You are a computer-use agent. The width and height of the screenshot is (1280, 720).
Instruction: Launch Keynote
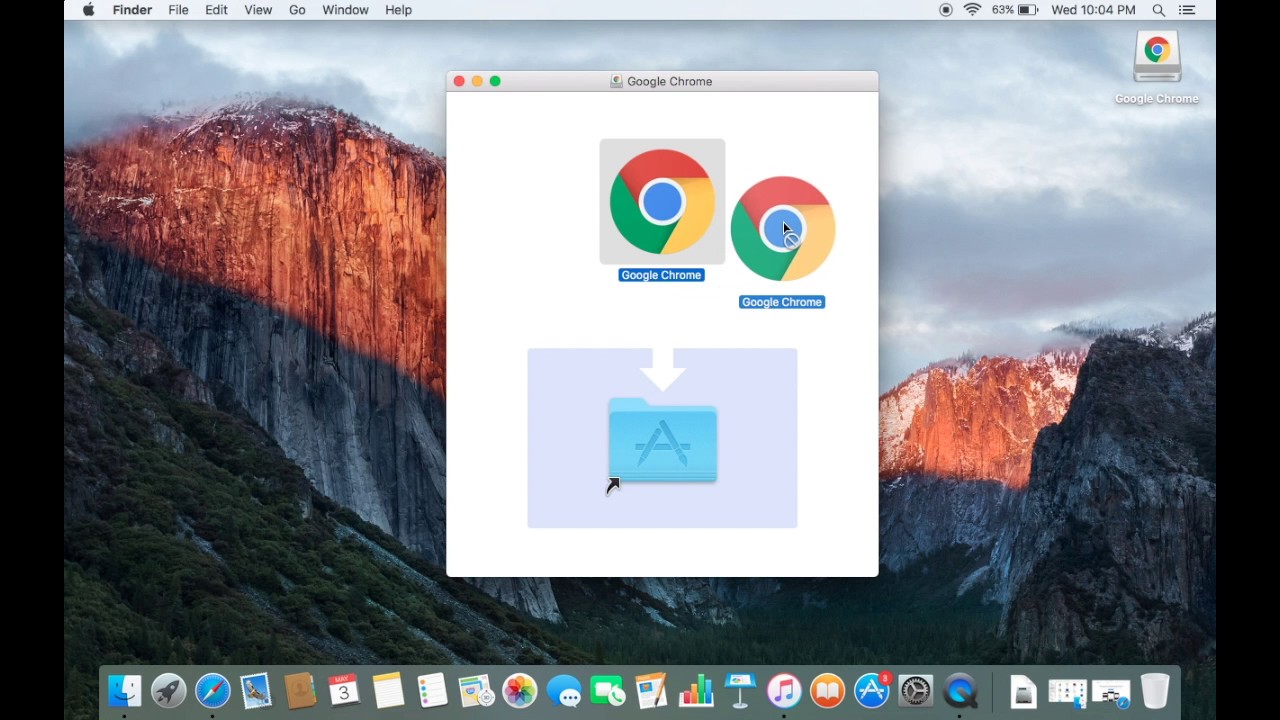tap(740, 690)
